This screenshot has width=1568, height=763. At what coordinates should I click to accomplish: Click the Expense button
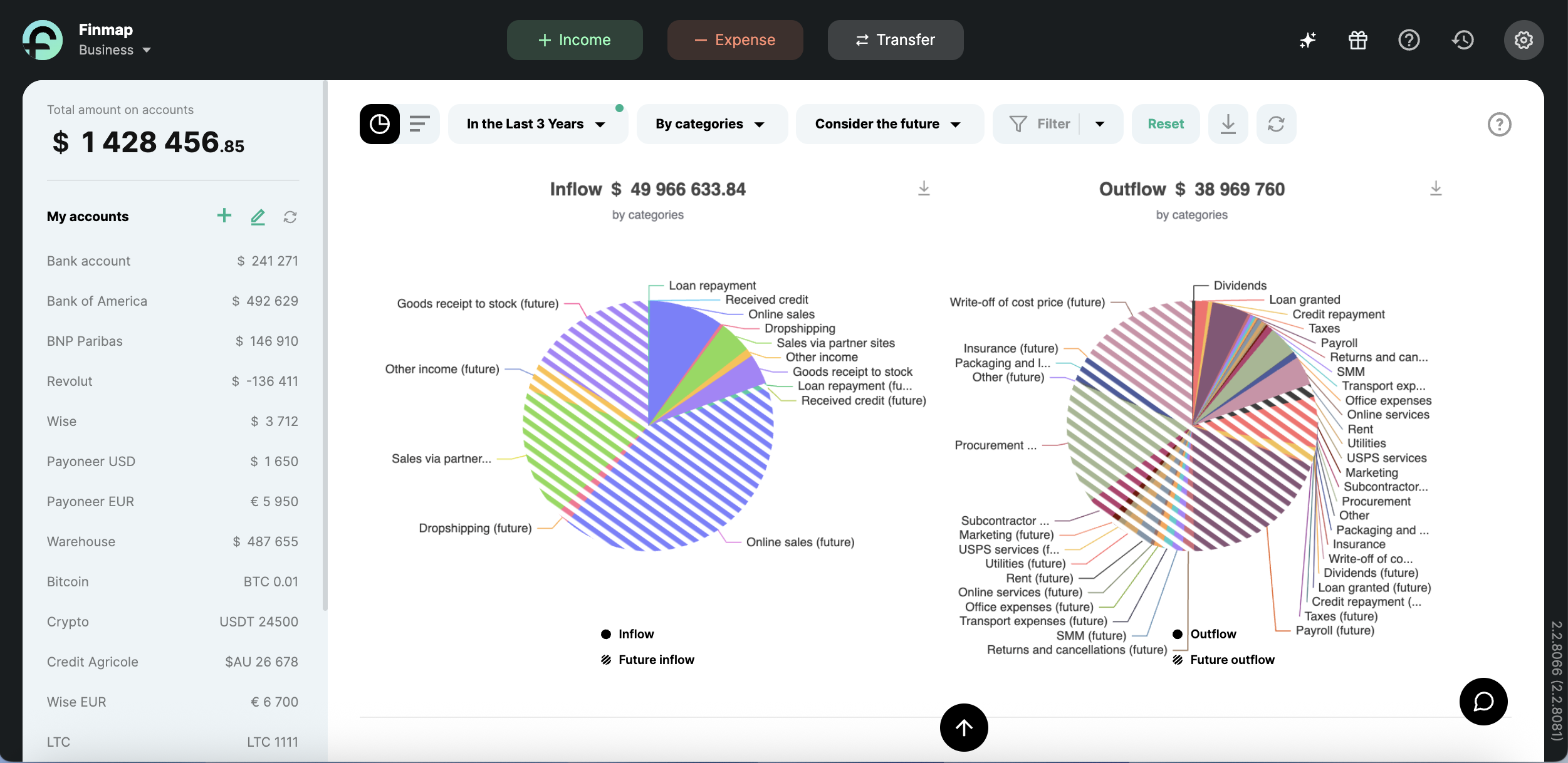(734, 40)
